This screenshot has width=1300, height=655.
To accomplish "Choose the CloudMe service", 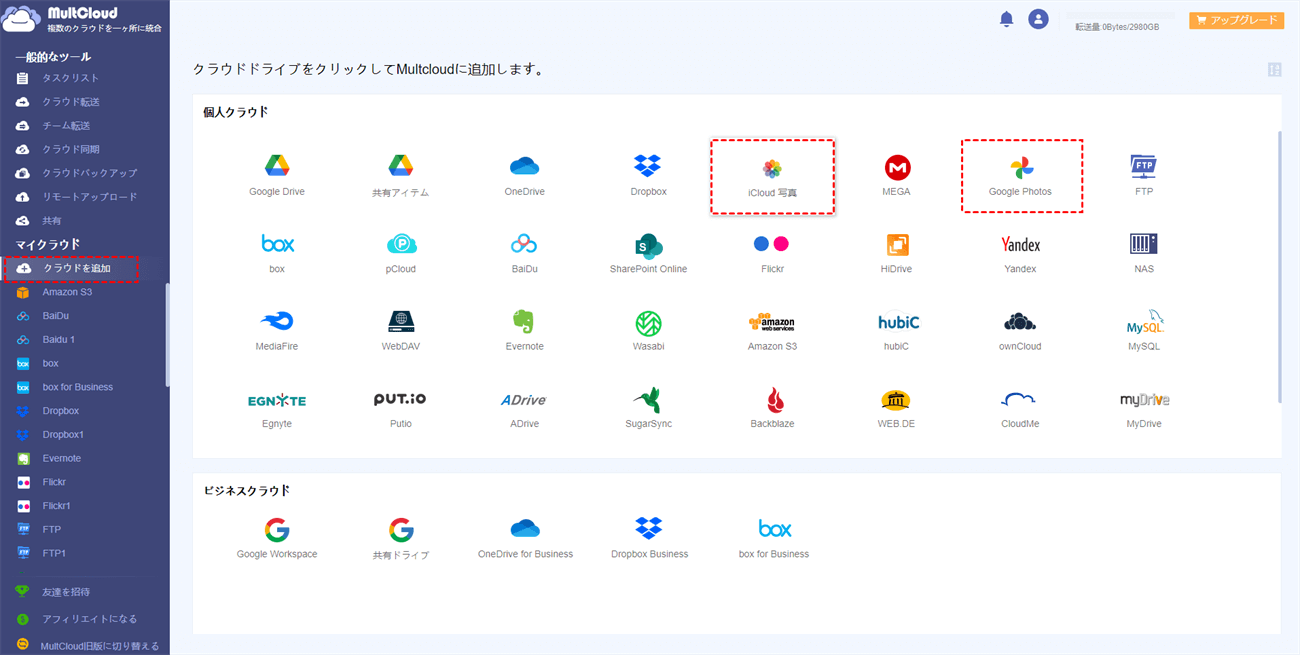I will [x=1020, y=408].
